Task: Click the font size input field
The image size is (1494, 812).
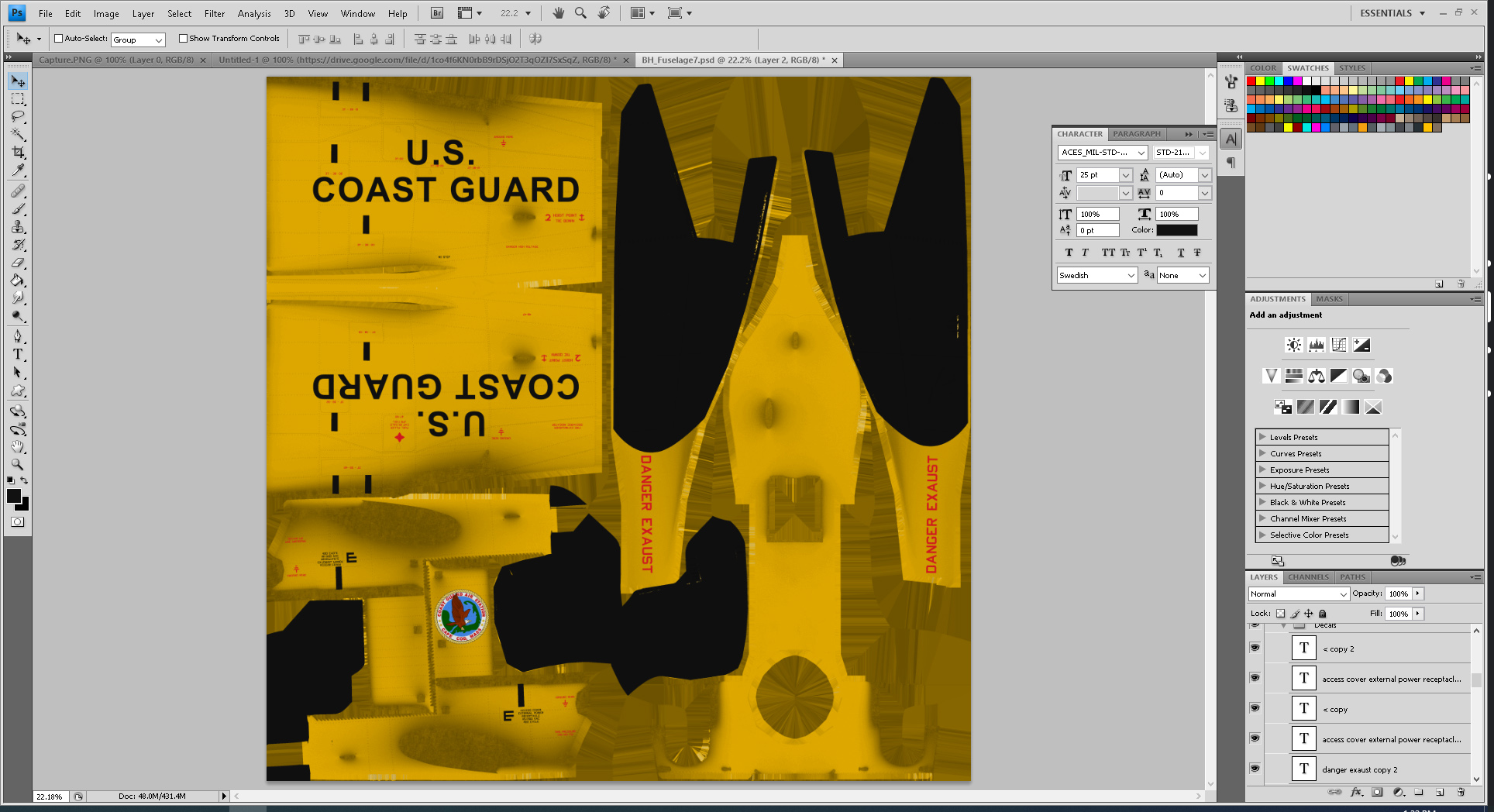Action: (x=1097, y=175)
